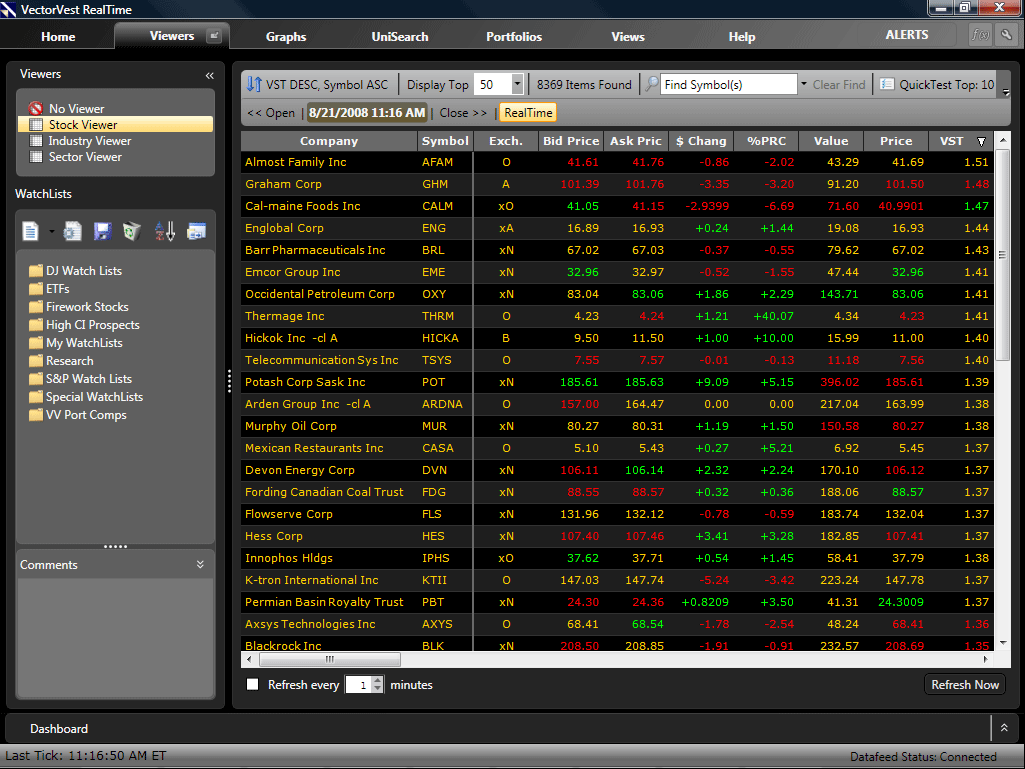Click the horizontal scrollbar below the stock table
This screenshot has height=769, width=1025.
pos(330,660)
